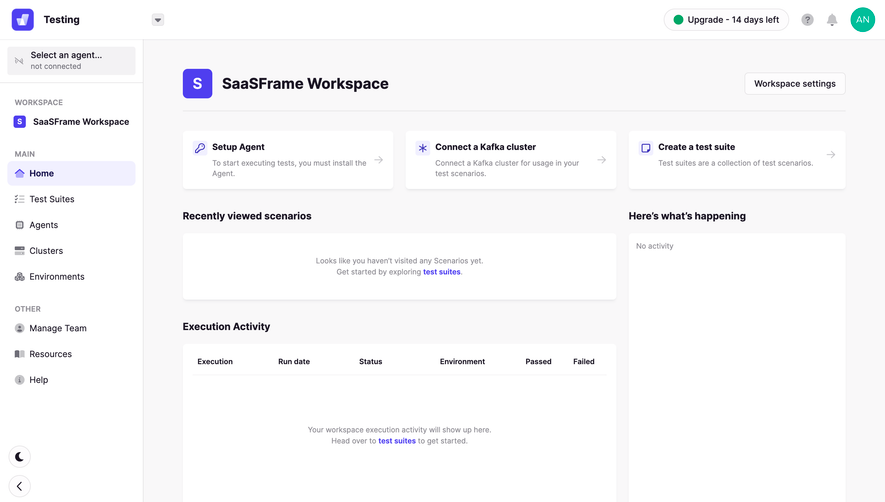The width and height of the screenshot is (885, 502).
Task: Click the Execution column header
Action: [215, 361]
